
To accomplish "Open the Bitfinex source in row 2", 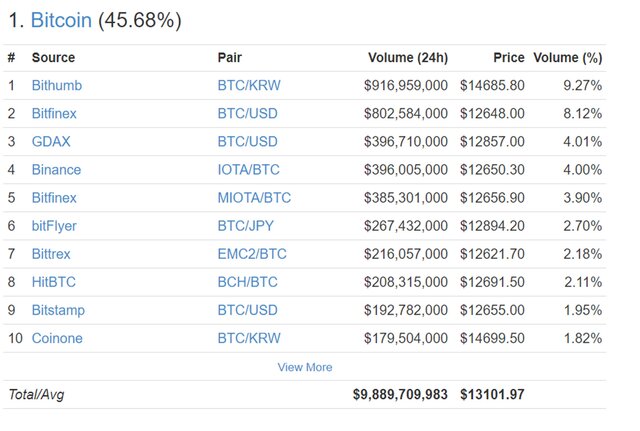I will pos(54,113).
